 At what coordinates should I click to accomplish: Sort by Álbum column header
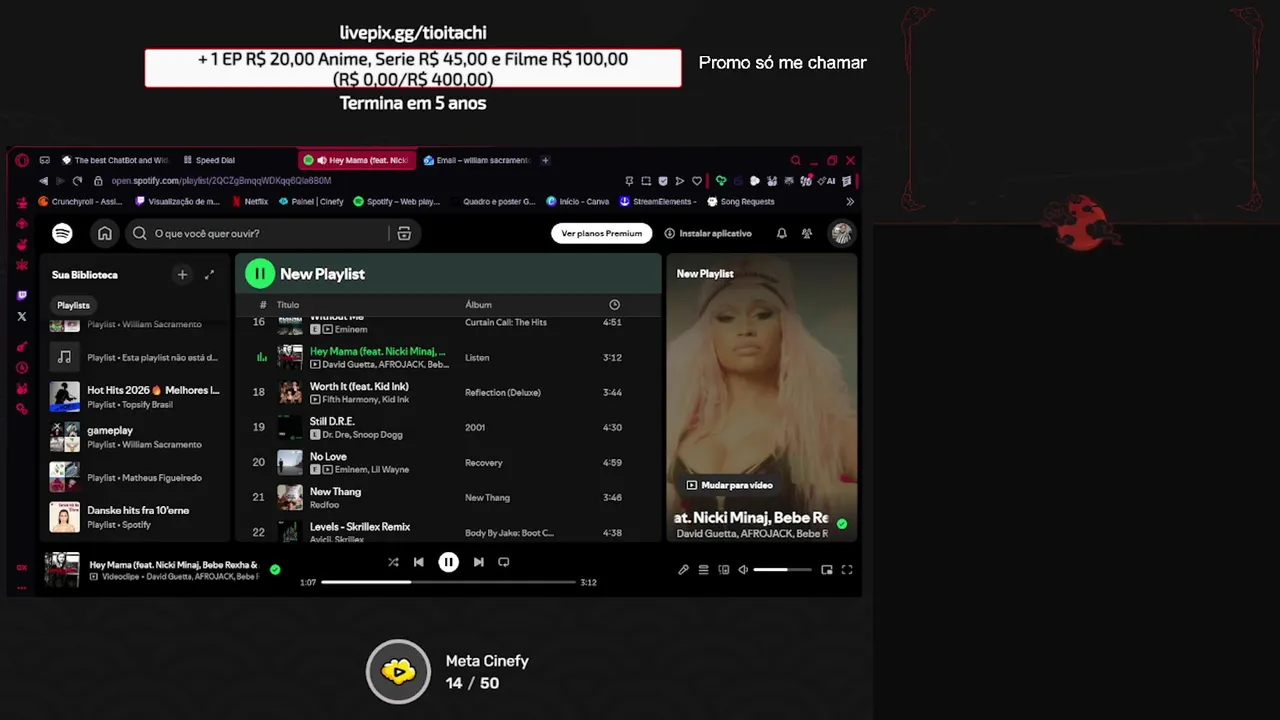(x=478, y=305)
